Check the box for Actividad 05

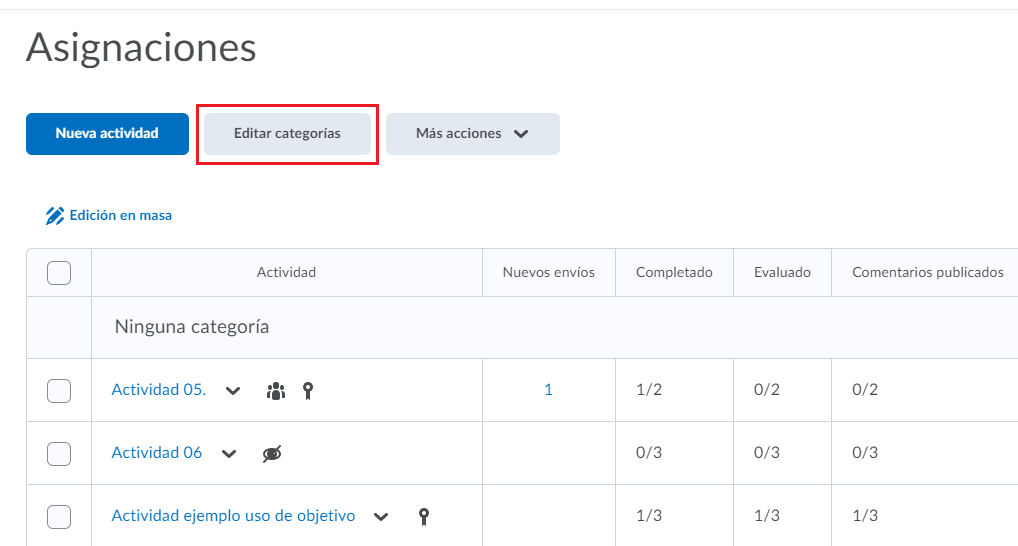coord(59,391)
